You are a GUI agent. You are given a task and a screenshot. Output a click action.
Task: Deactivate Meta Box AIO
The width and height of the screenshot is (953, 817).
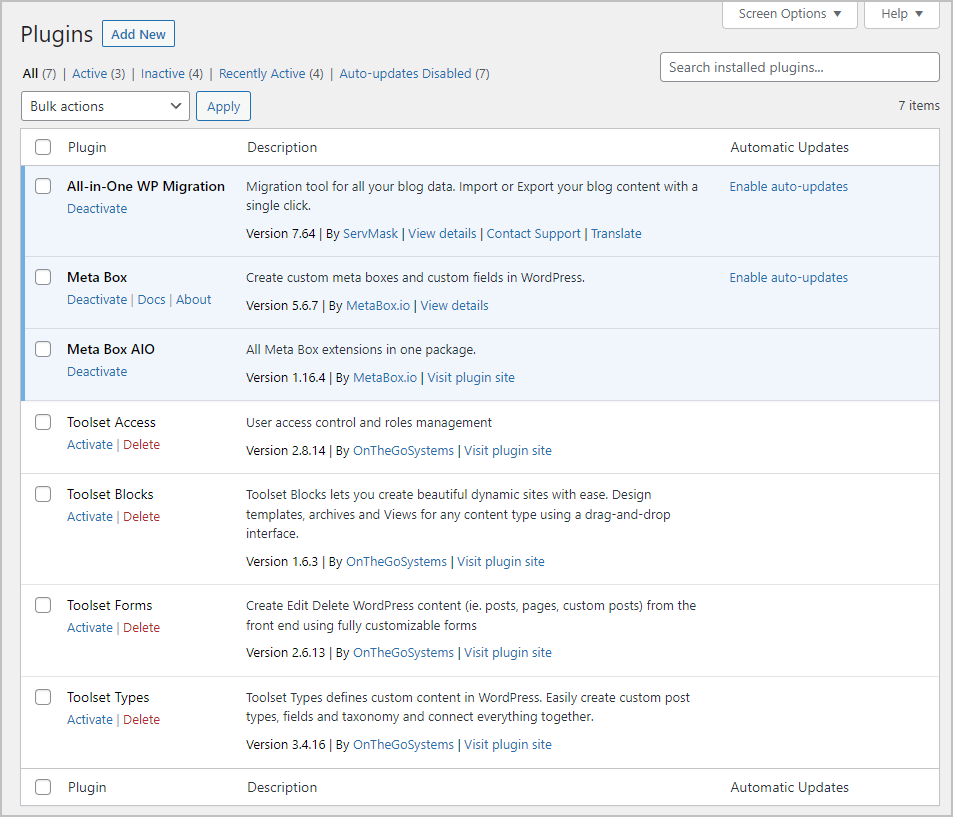coord(97,371)
